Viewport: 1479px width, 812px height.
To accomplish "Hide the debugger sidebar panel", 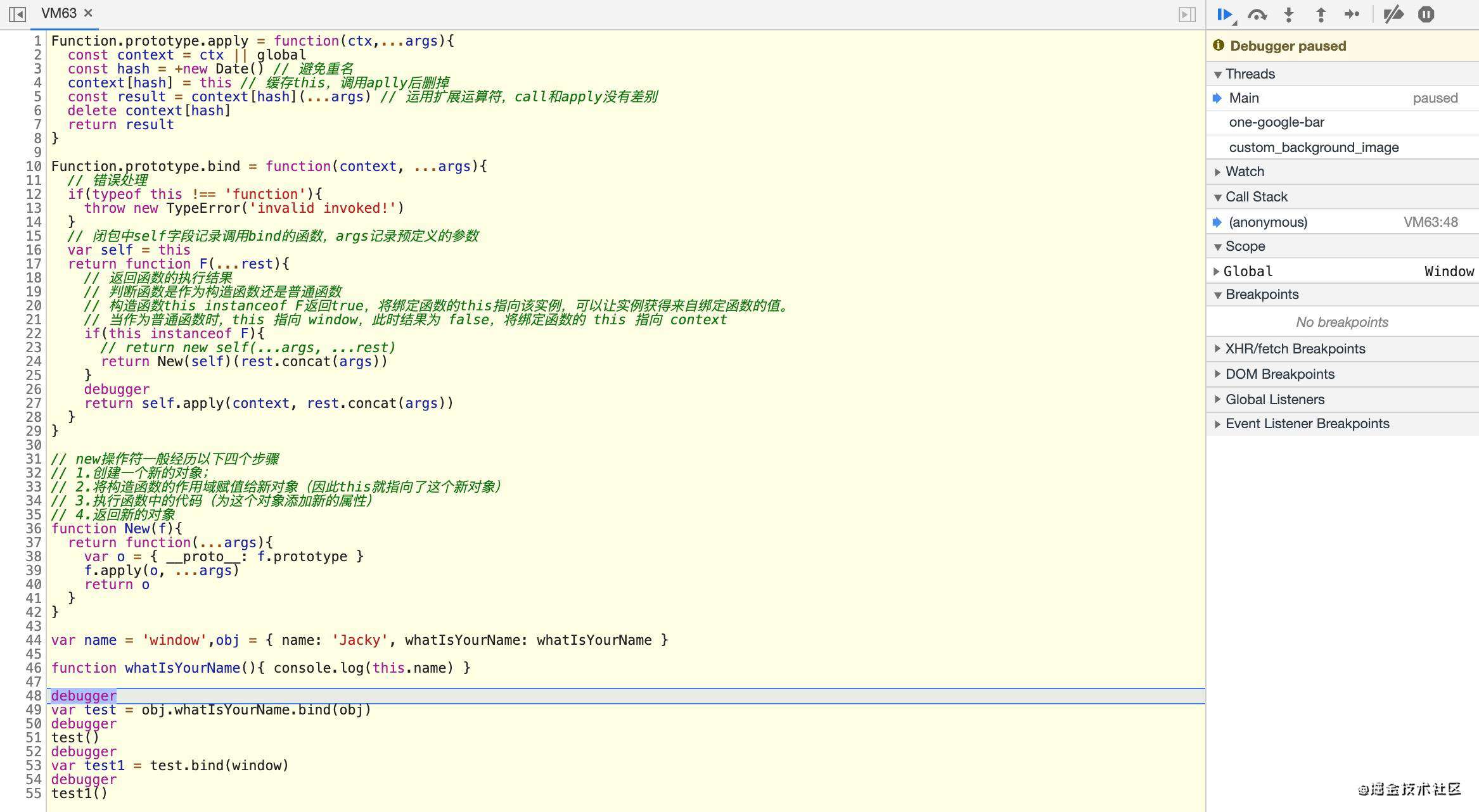I will 1187,14.
